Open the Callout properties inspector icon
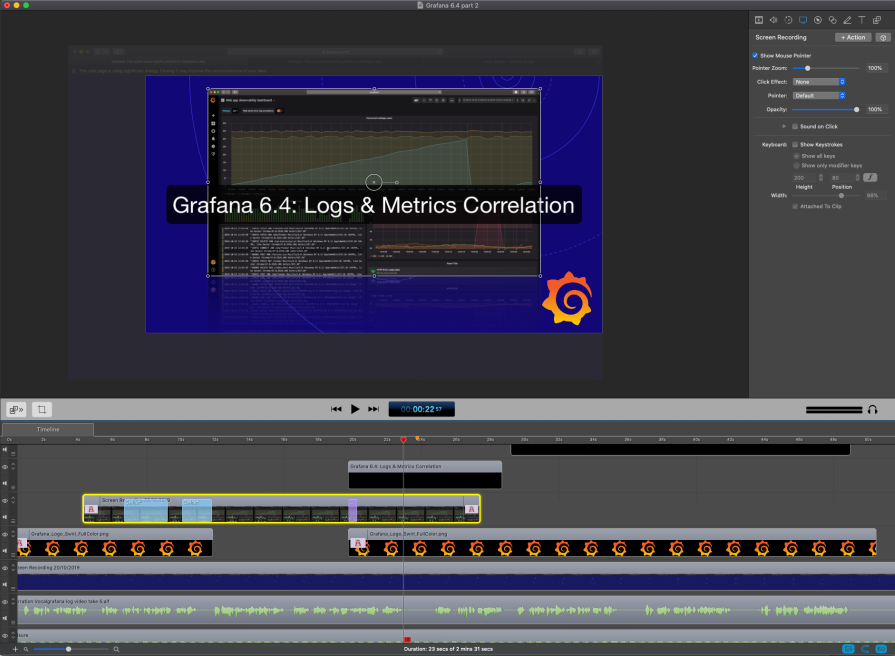The image size is (895, 656). pyautogui.click(x=817, y=20)
